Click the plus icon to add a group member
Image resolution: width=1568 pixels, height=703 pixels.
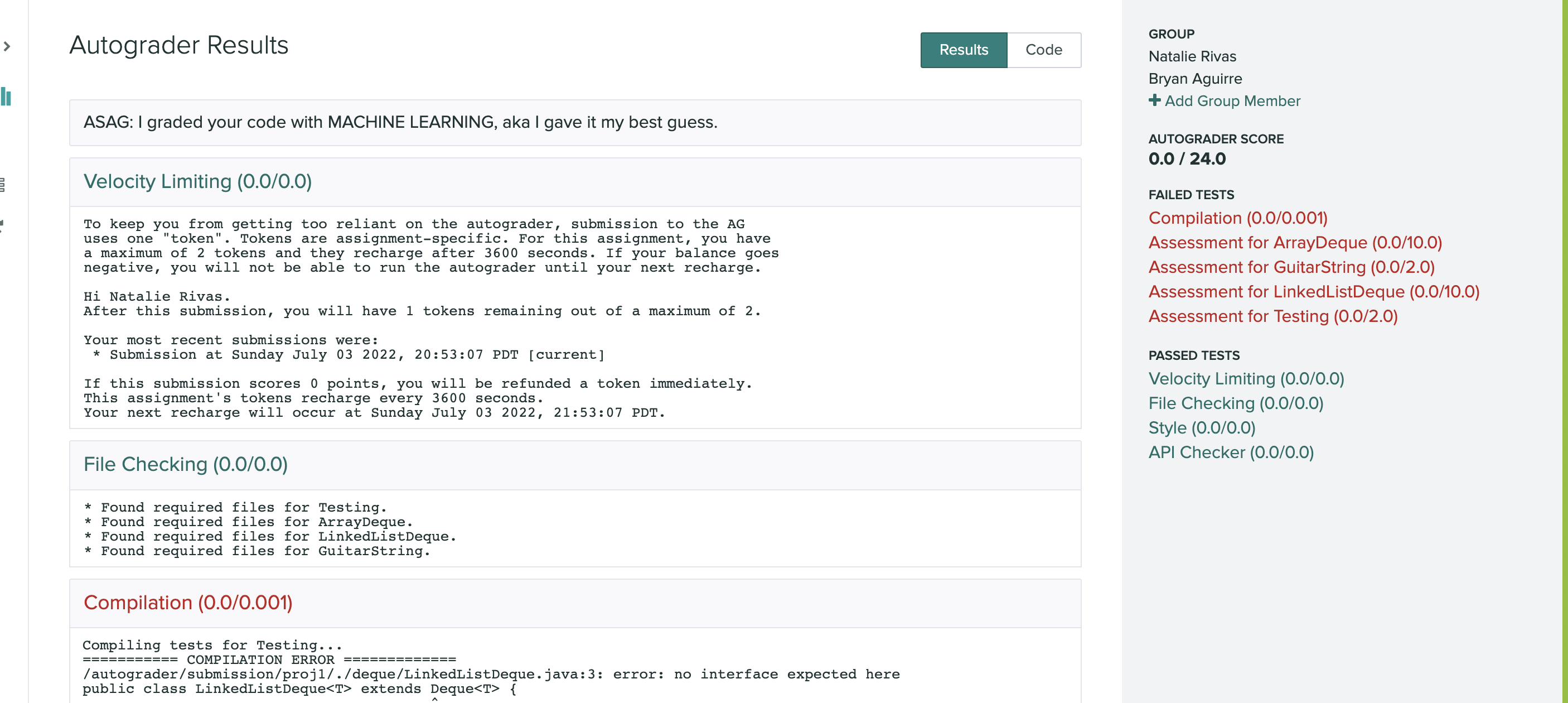coord(1154,100)
